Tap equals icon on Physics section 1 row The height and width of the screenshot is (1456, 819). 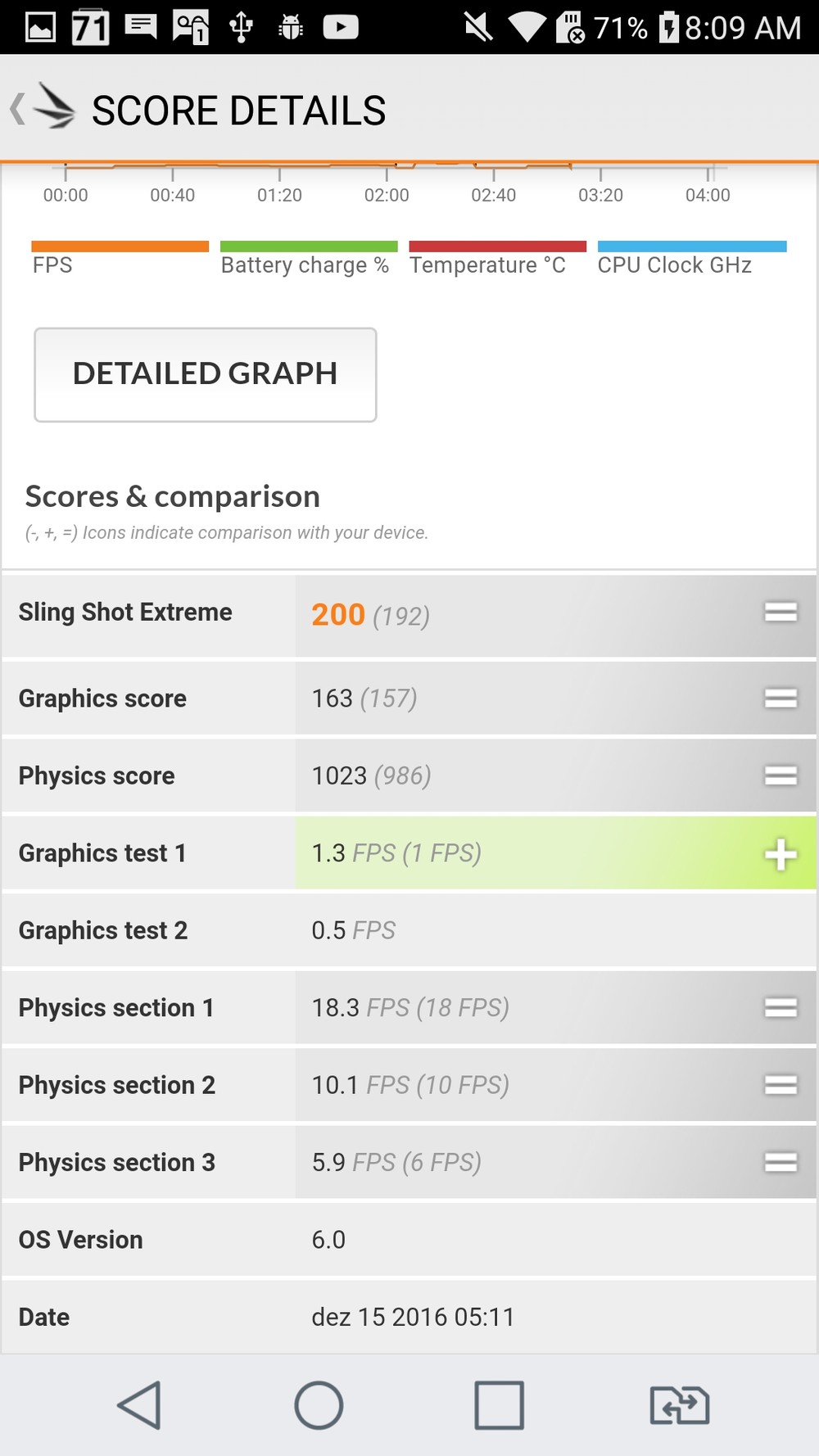click(x=780, y=1008)
